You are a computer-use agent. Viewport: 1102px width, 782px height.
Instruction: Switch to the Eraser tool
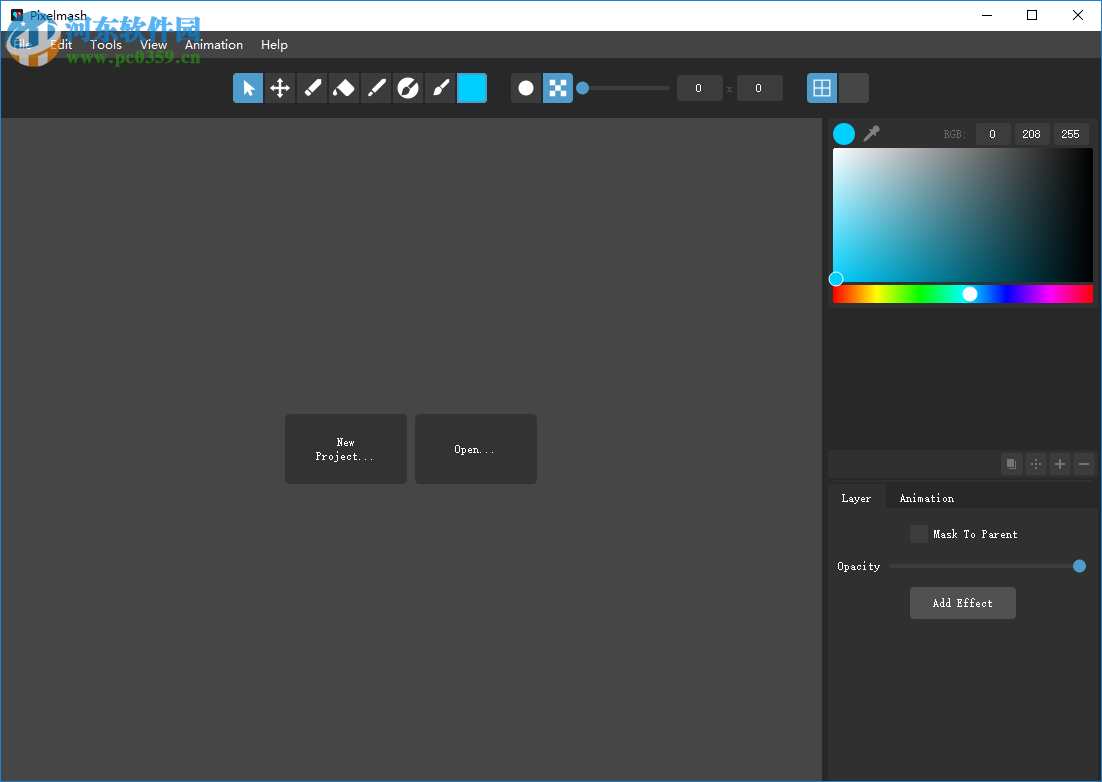344,88
